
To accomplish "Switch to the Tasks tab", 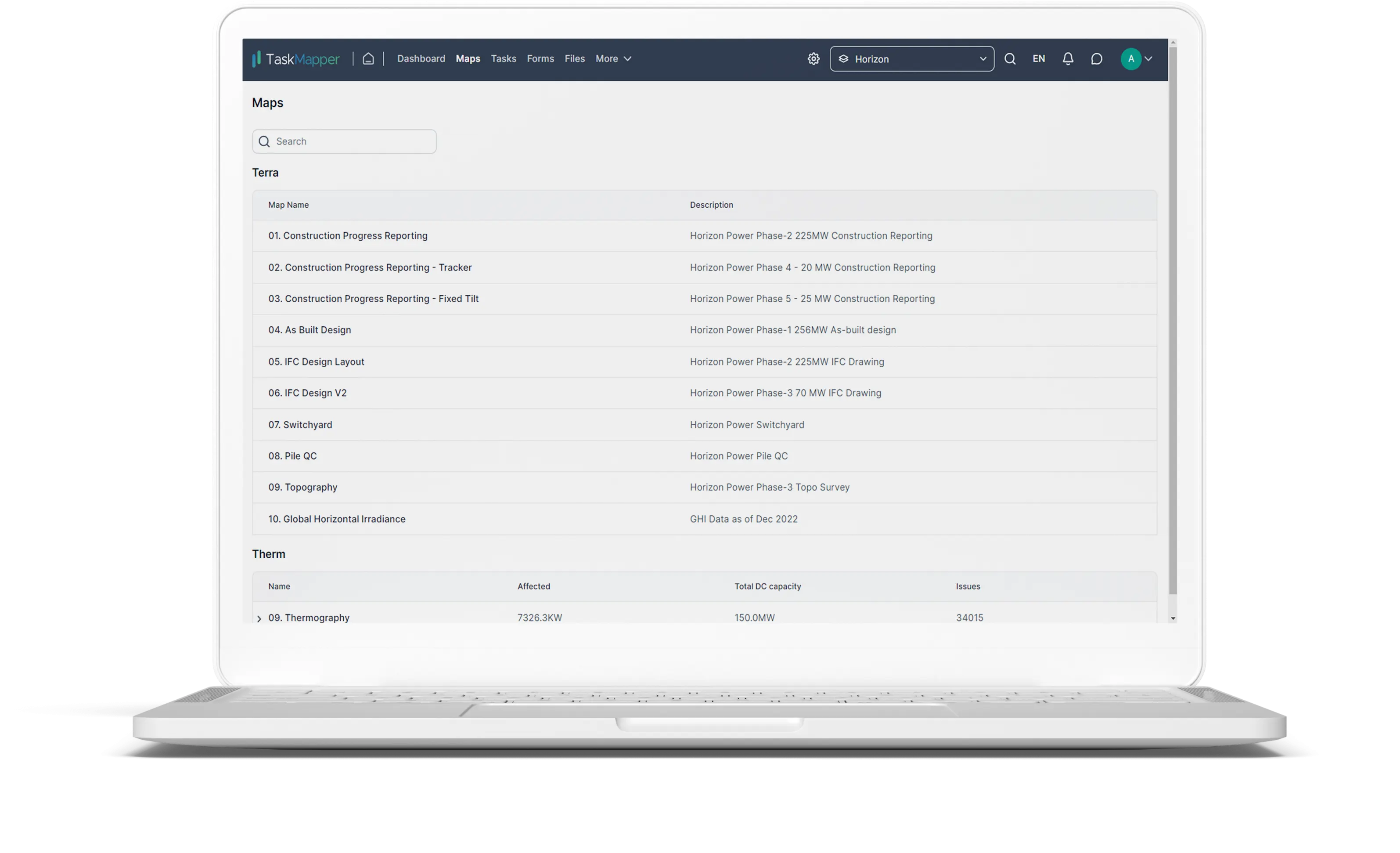I will (504, 58).
